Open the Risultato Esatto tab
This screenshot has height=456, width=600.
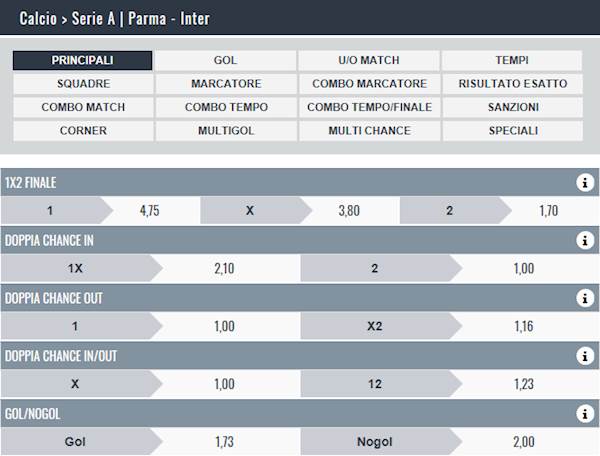click(x=513, y=84)
